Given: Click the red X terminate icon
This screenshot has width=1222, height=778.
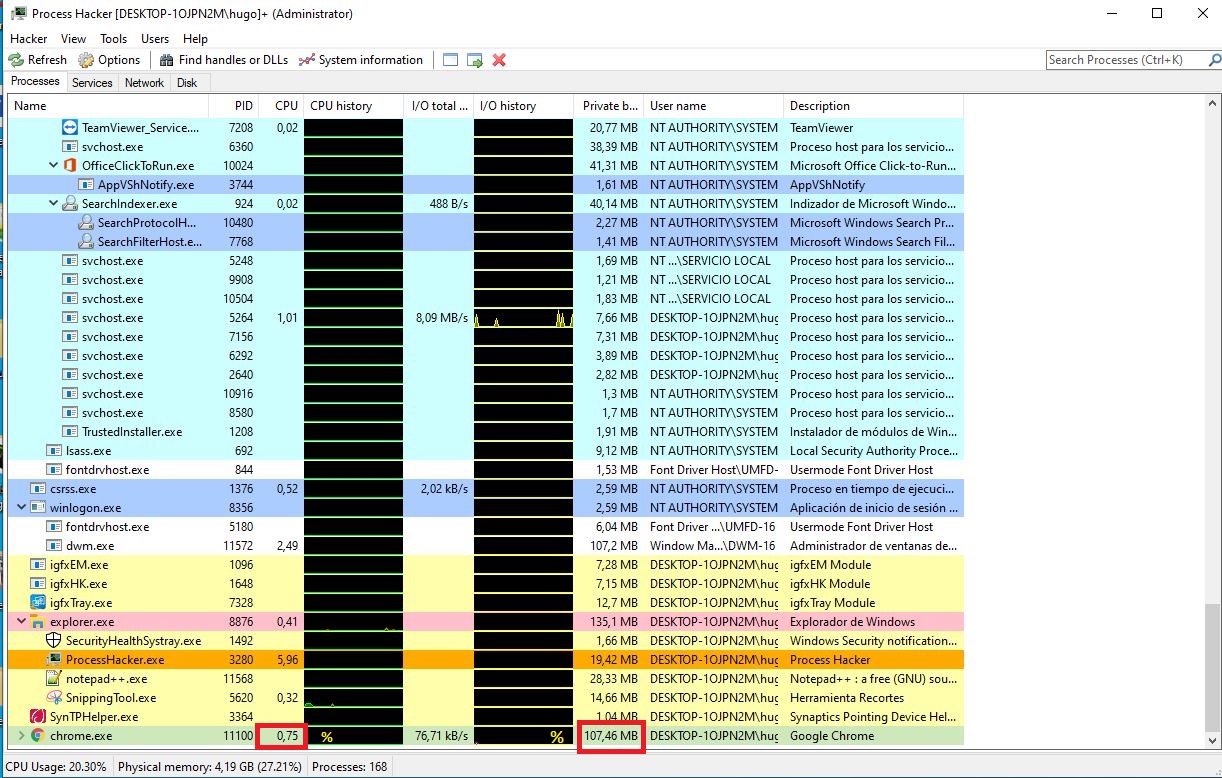Looking at the screenshot, I should (499, 60).
